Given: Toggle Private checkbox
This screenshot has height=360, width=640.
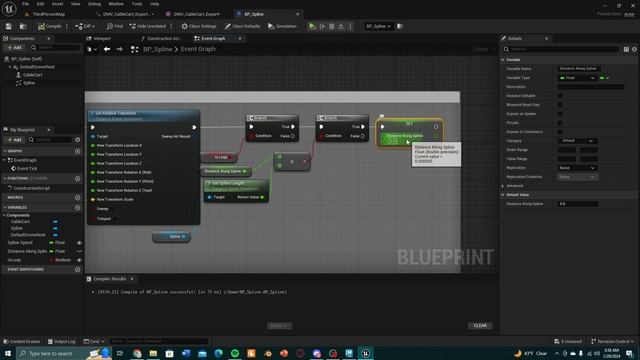Looking at the screenshot, I should click(x=560, y=123).
